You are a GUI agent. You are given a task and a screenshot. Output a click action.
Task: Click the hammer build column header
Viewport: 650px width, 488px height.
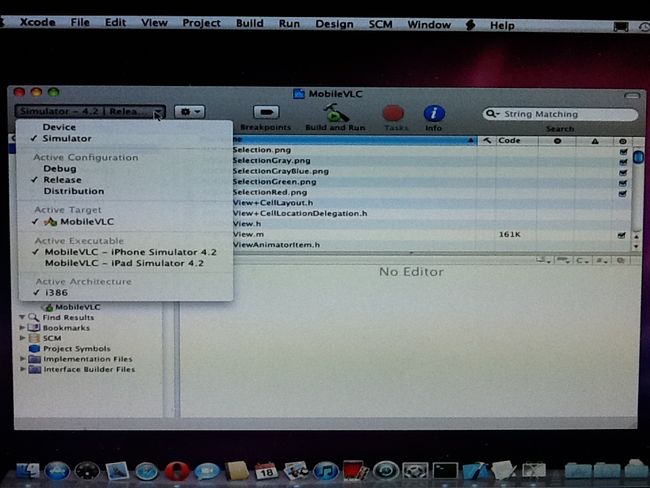tap(487, 141)
